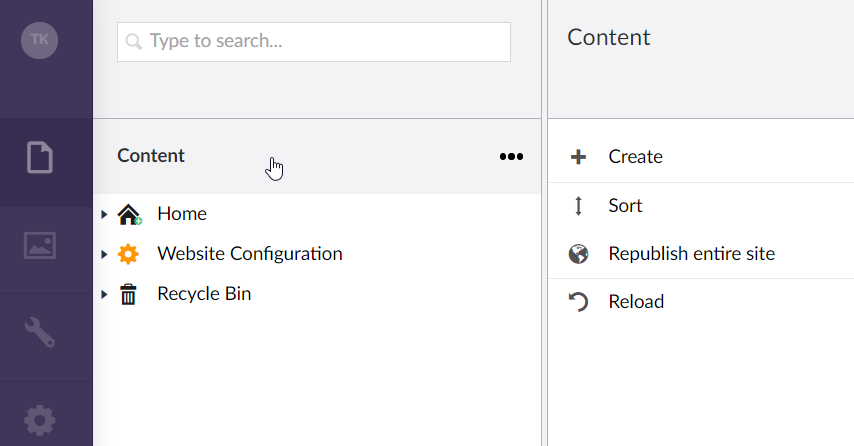This screenshot has height=446, width=854.
Task: Open the gear section in sidebar
Action: 40,420
